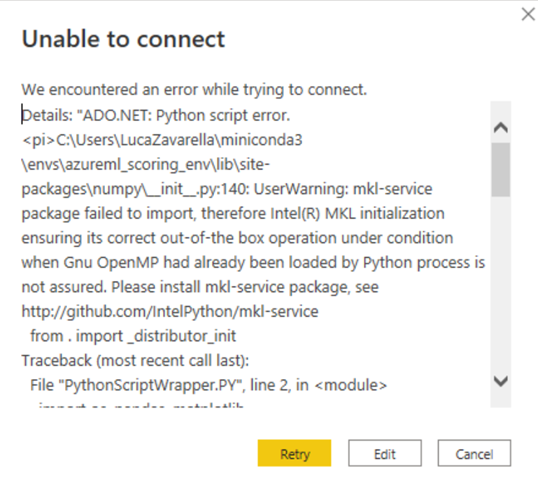Click the github.com/IntelPython/mkl-service URL text
538x477 pixels.
[170, 312]
